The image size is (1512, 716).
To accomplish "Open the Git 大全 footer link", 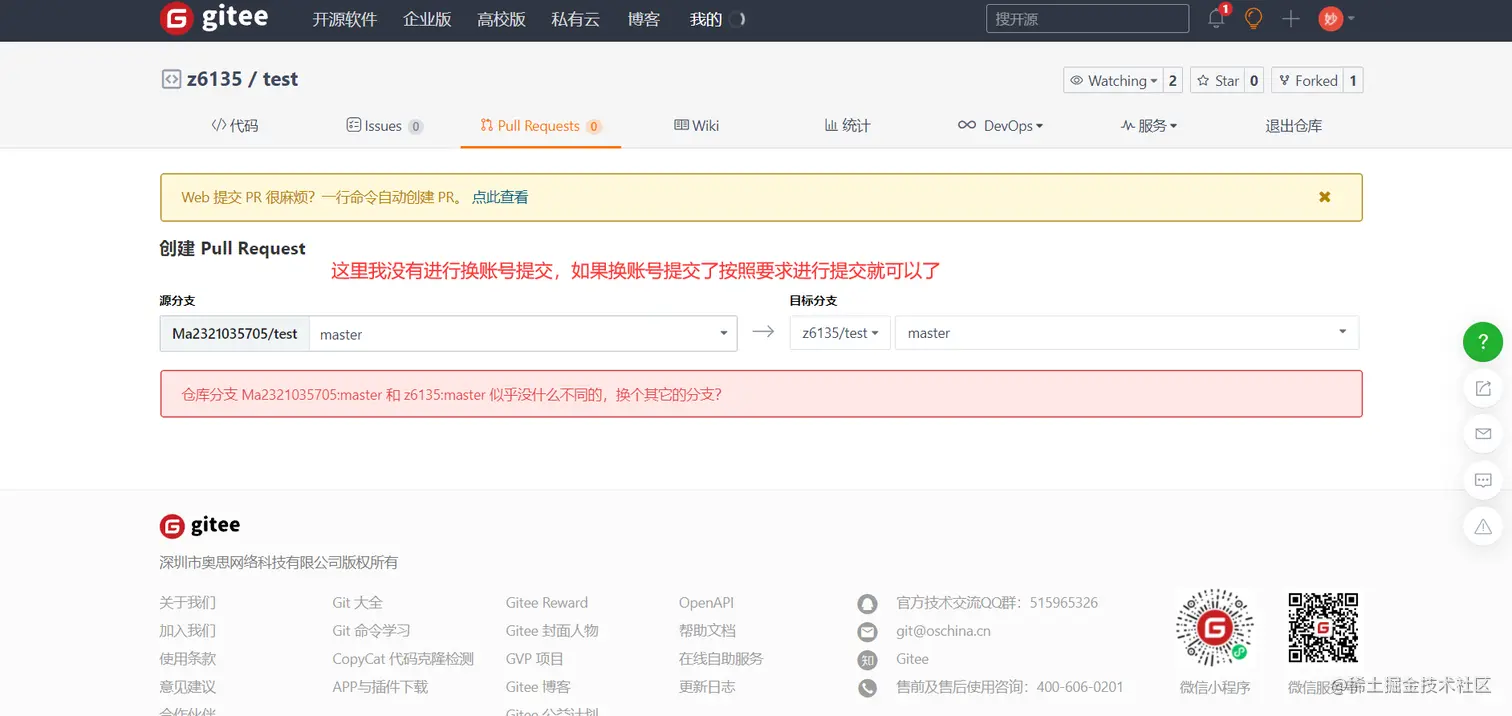I will click(x=358, y=603).
